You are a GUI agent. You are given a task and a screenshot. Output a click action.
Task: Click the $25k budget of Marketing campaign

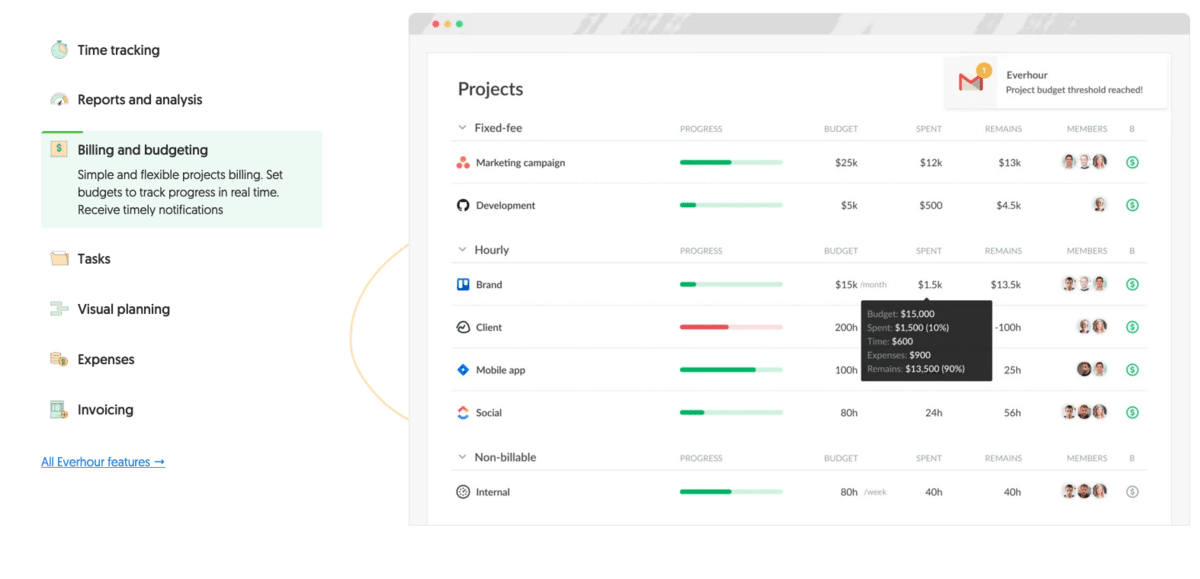click(x=846, y=163)
